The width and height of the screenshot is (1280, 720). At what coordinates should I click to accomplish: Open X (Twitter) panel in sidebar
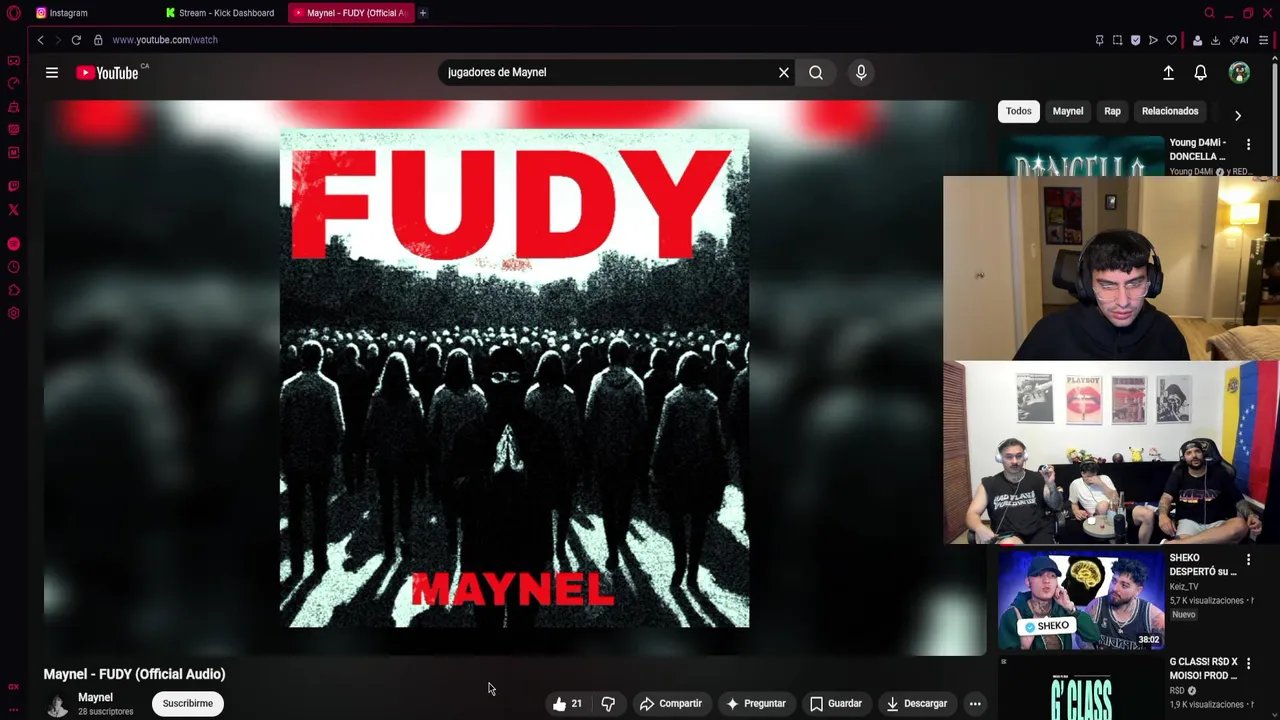(13, 210)
